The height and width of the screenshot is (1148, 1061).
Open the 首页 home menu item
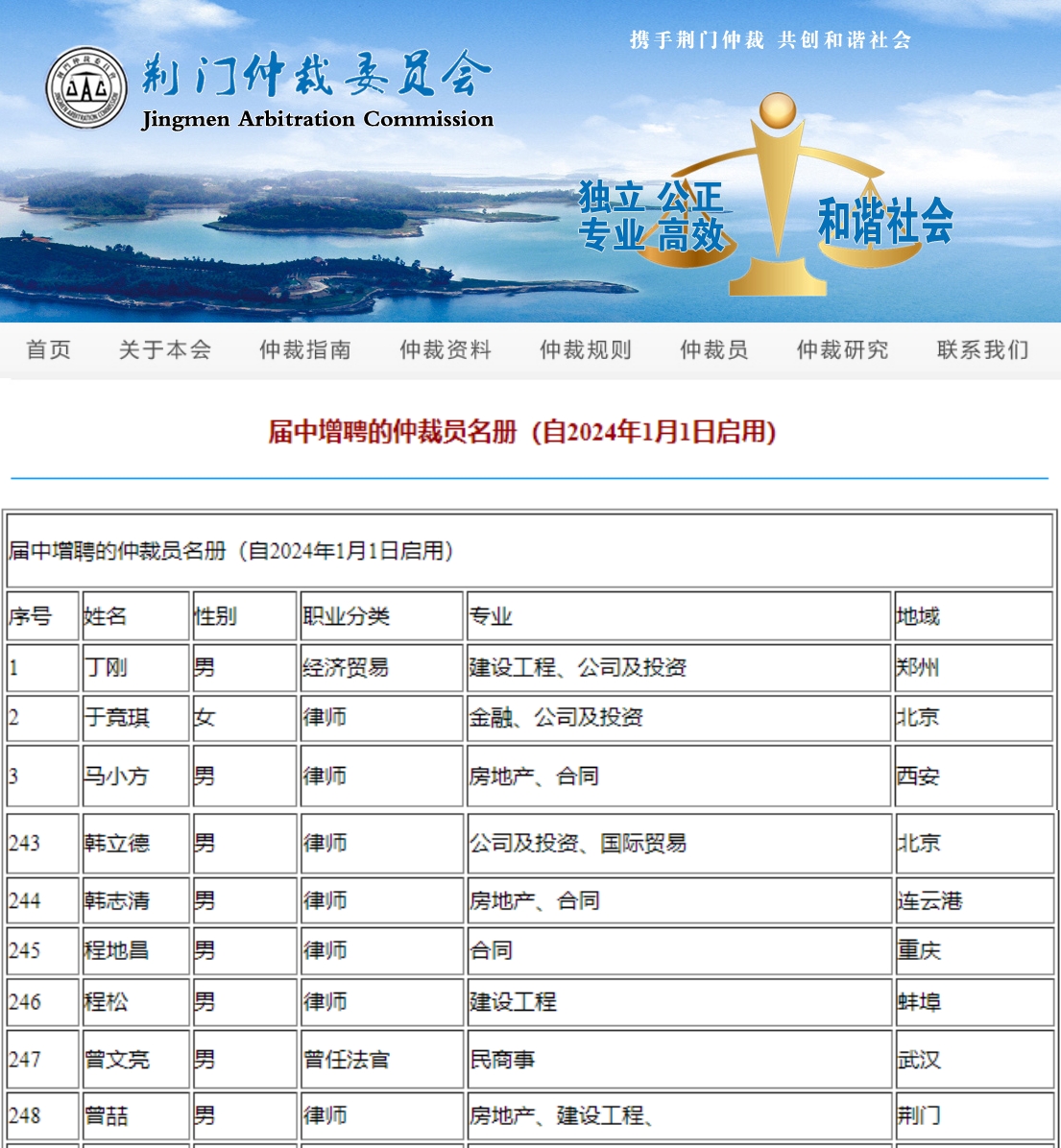tap(49, 350)
